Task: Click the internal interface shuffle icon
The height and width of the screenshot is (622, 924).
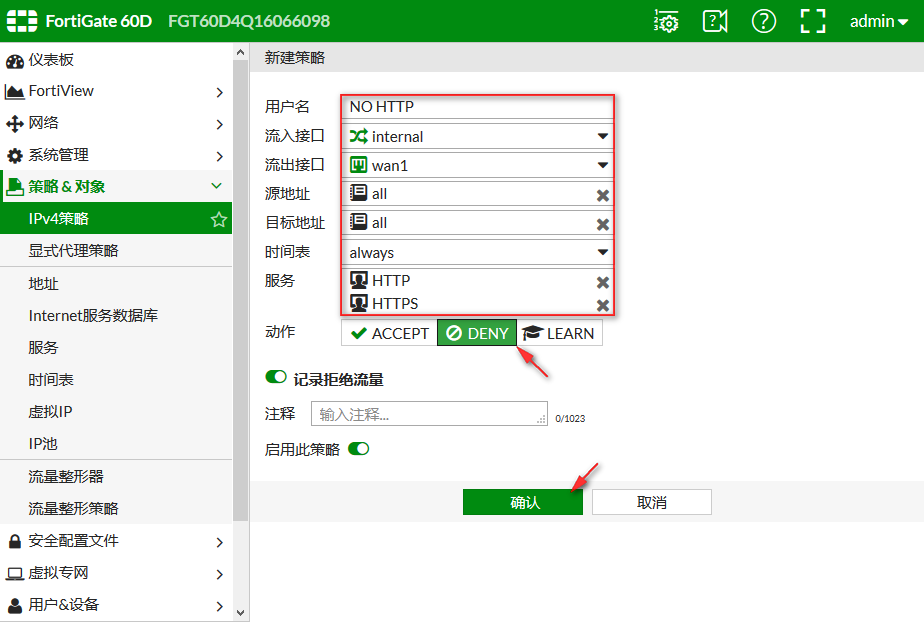Action: click(x=358, y=136)
